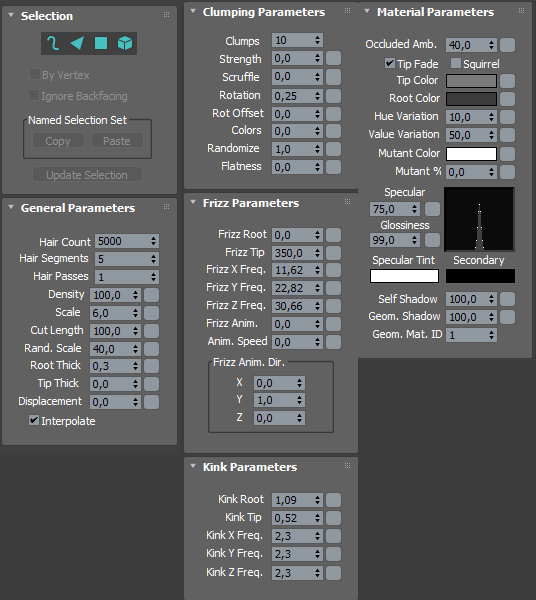Click the map button next to Mutant Color
Viewport: 536px width, 600px height.
pos(508,154)
